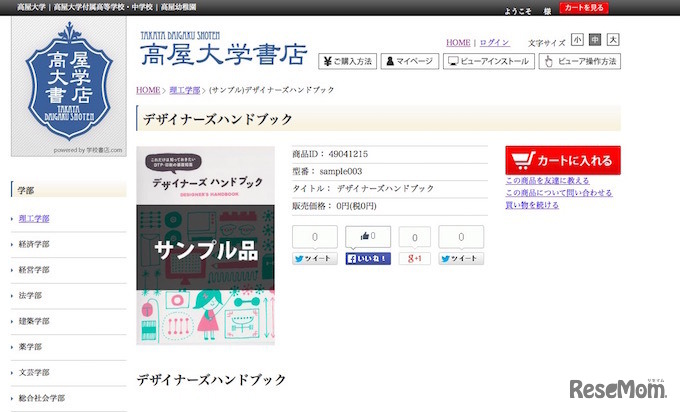The width and height of the screenshot is (680, 412).
Task: Select 経営学部 in the sidebar
Action: point(34,270)
